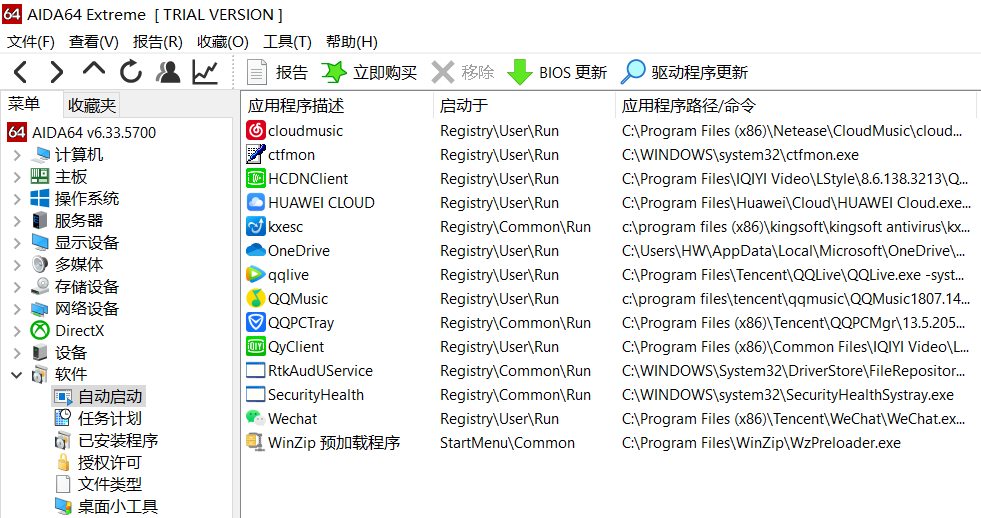Select the cloudmusic startup entry
The width and height of the screenshot is (981, 518).
(x=305, y=131)
